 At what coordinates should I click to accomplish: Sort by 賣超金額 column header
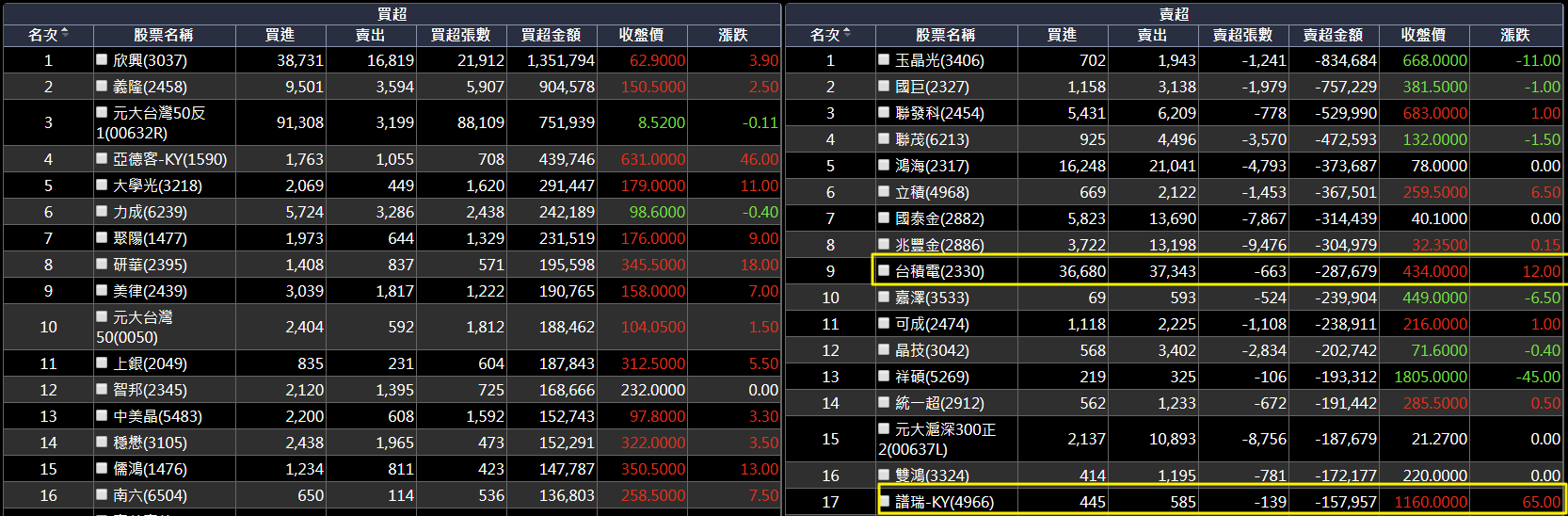[x=1334, y=35]
